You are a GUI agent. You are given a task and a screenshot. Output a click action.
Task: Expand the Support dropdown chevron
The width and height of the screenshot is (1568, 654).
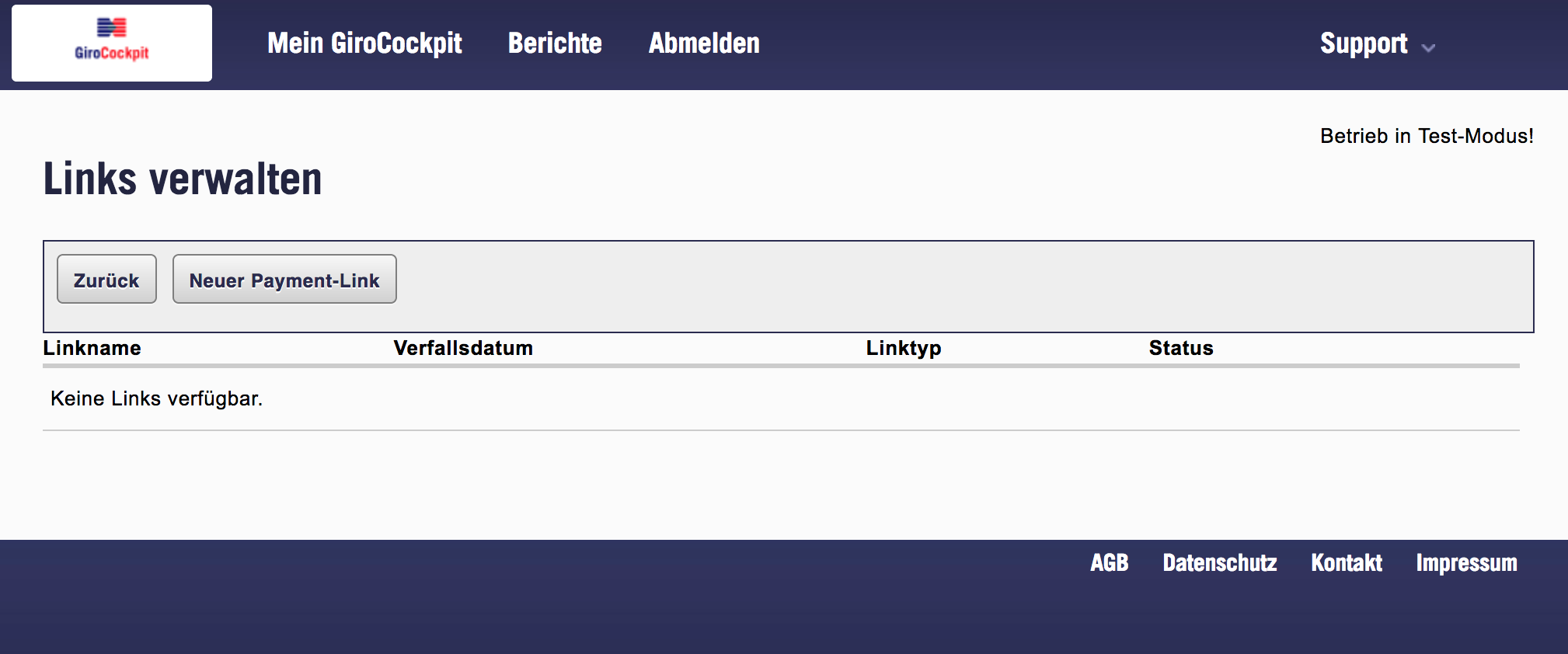point(1428,47)
